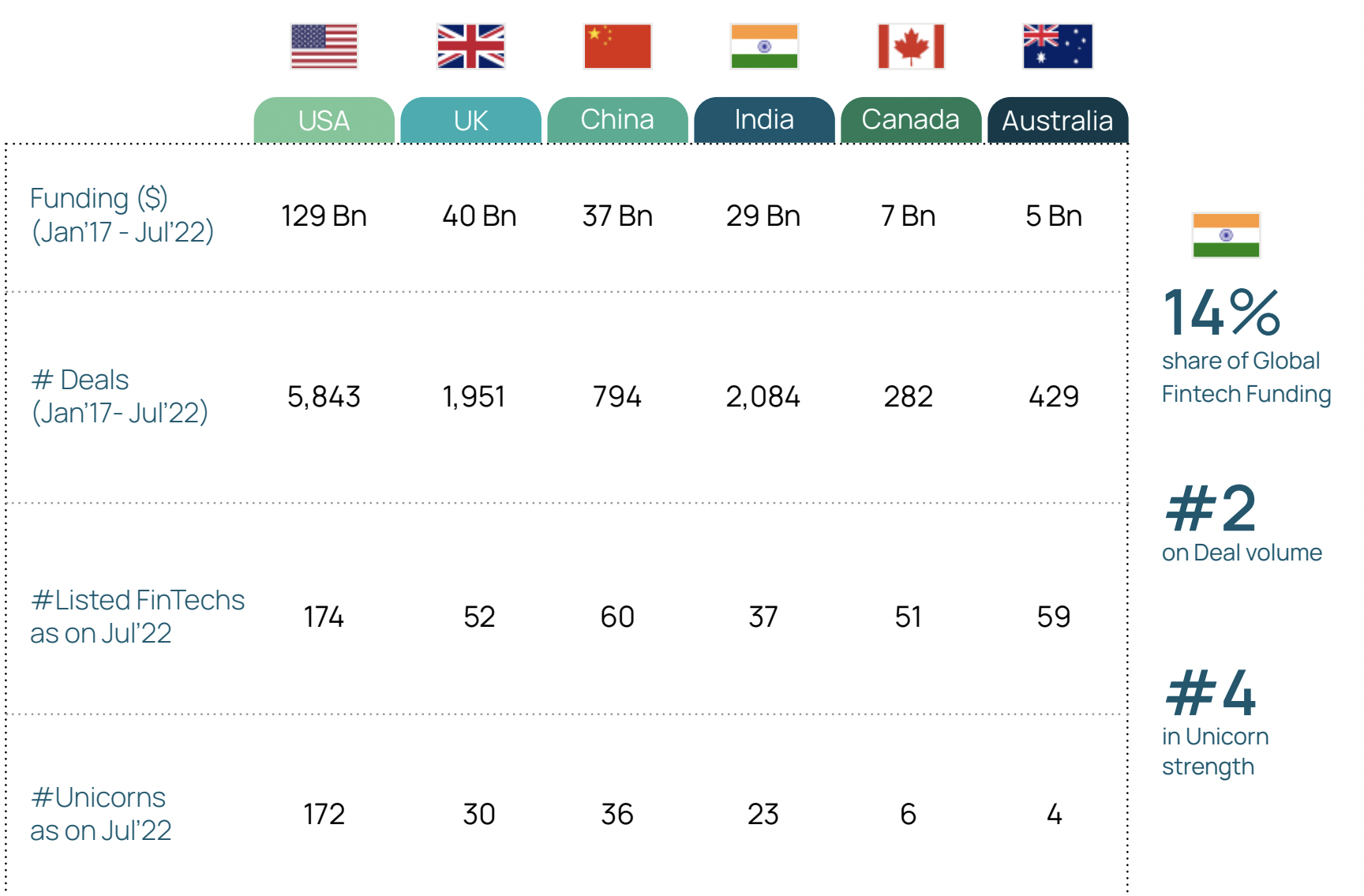Click the India flag above the table
The height and width of the screenshot is (896, 1364).
[764, 47]
